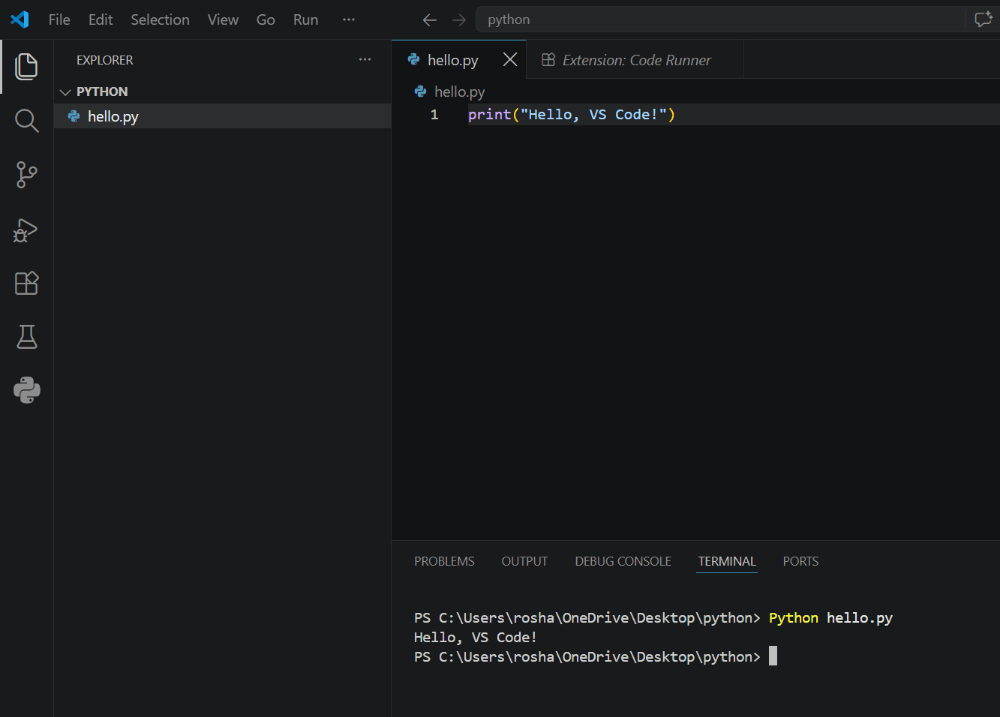Switch to the PORTS panel tab

click(800, 561)
